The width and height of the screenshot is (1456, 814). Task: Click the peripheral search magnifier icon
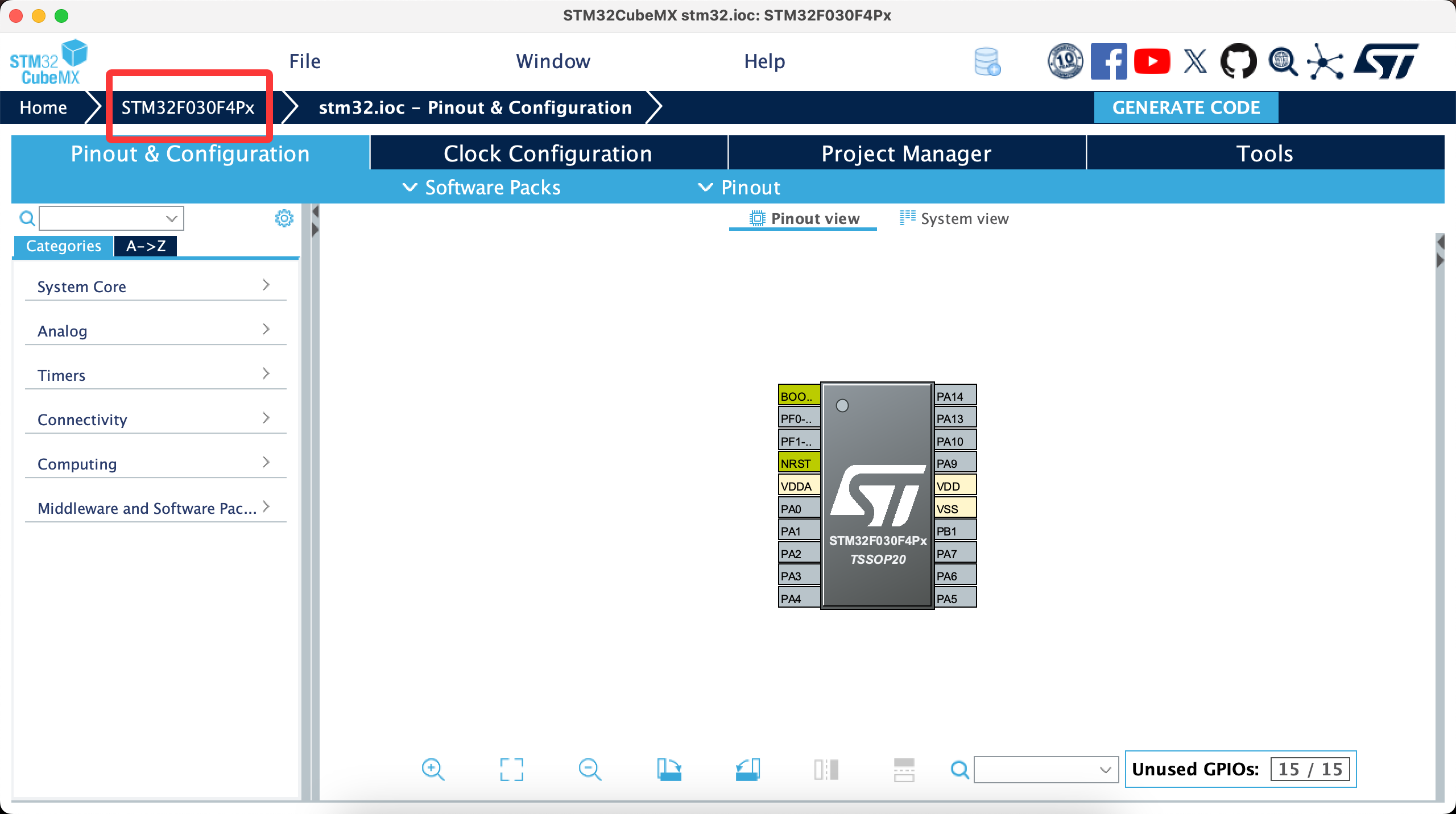click(x=27, y=218)
